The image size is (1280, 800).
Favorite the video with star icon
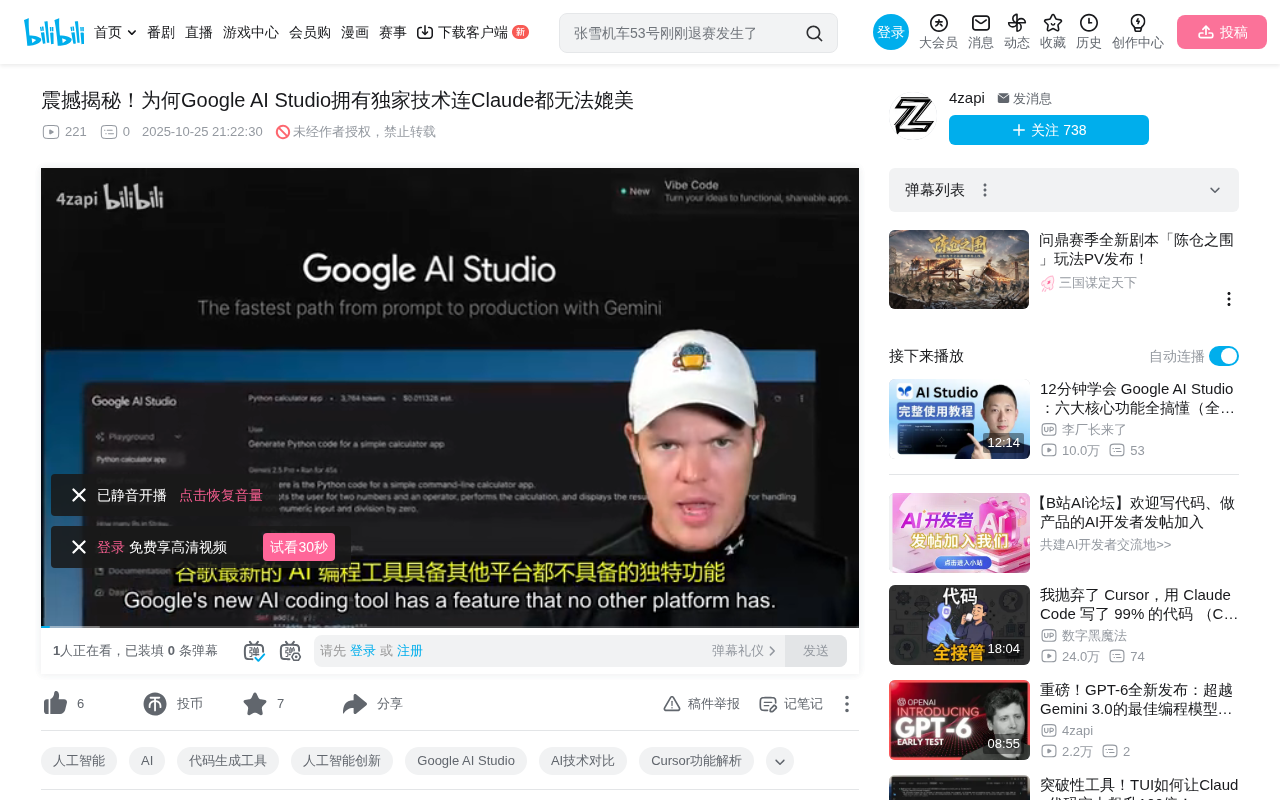(255, 704)
